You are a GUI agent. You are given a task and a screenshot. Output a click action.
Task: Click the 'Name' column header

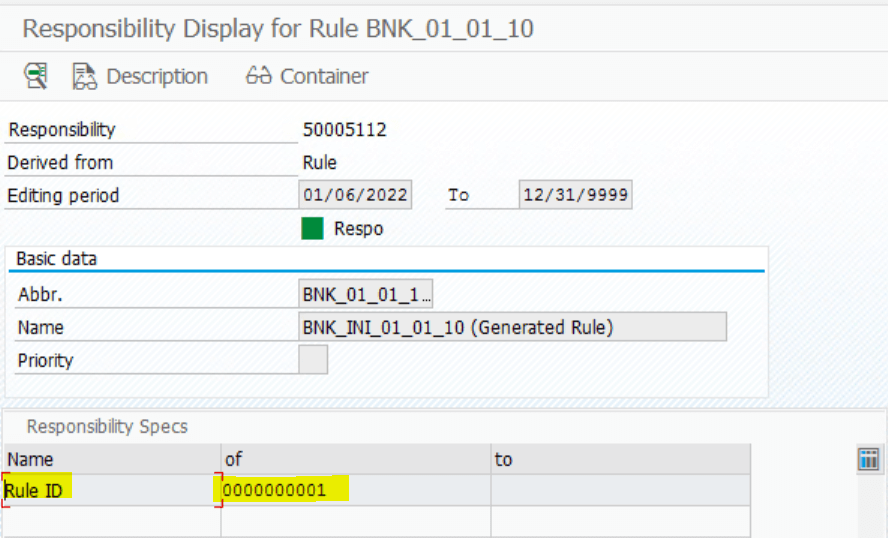(x=112, y=459)
